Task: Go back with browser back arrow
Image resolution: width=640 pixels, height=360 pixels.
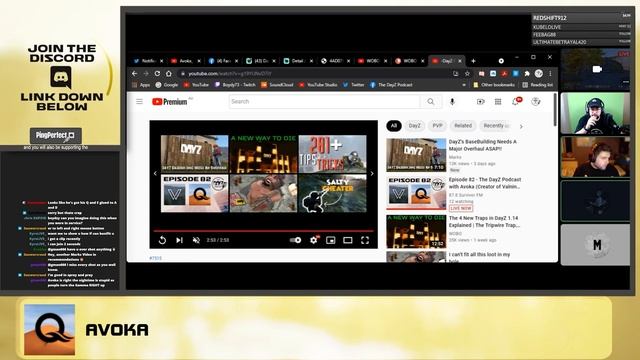Action: point(134,73)
